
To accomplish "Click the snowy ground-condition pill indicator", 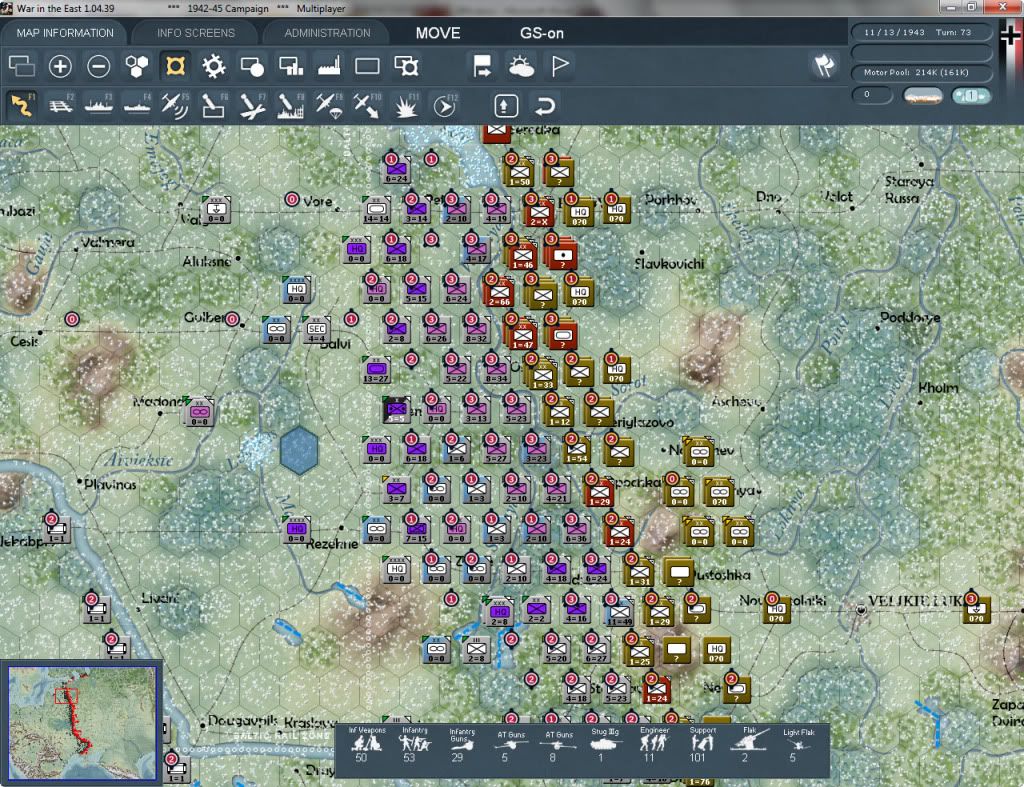I will [923, 95].
